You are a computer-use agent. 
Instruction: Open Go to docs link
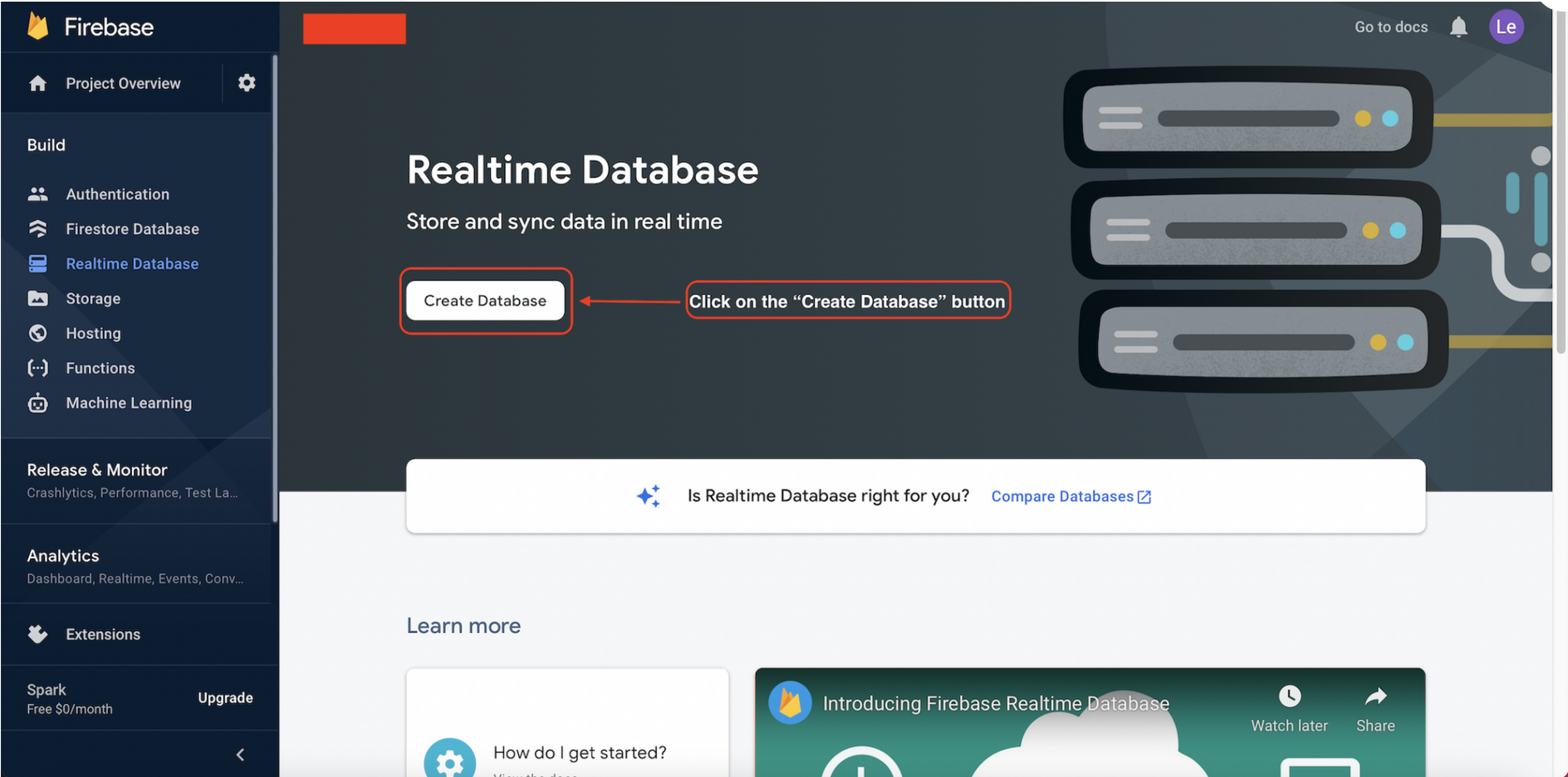(1391, 27)
